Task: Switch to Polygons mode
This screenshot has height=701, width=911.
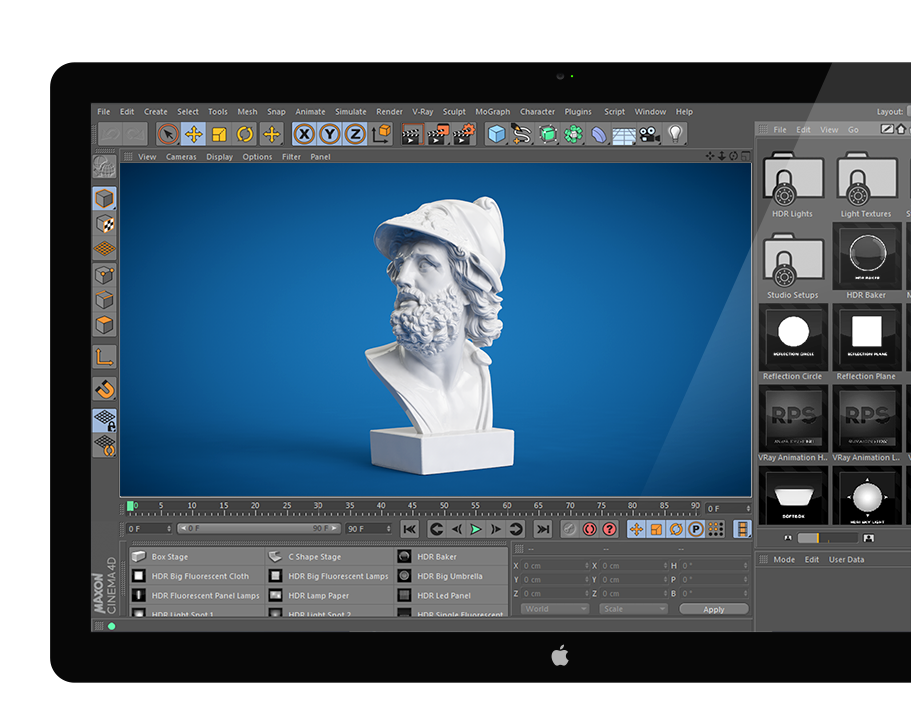Action: 104,325
